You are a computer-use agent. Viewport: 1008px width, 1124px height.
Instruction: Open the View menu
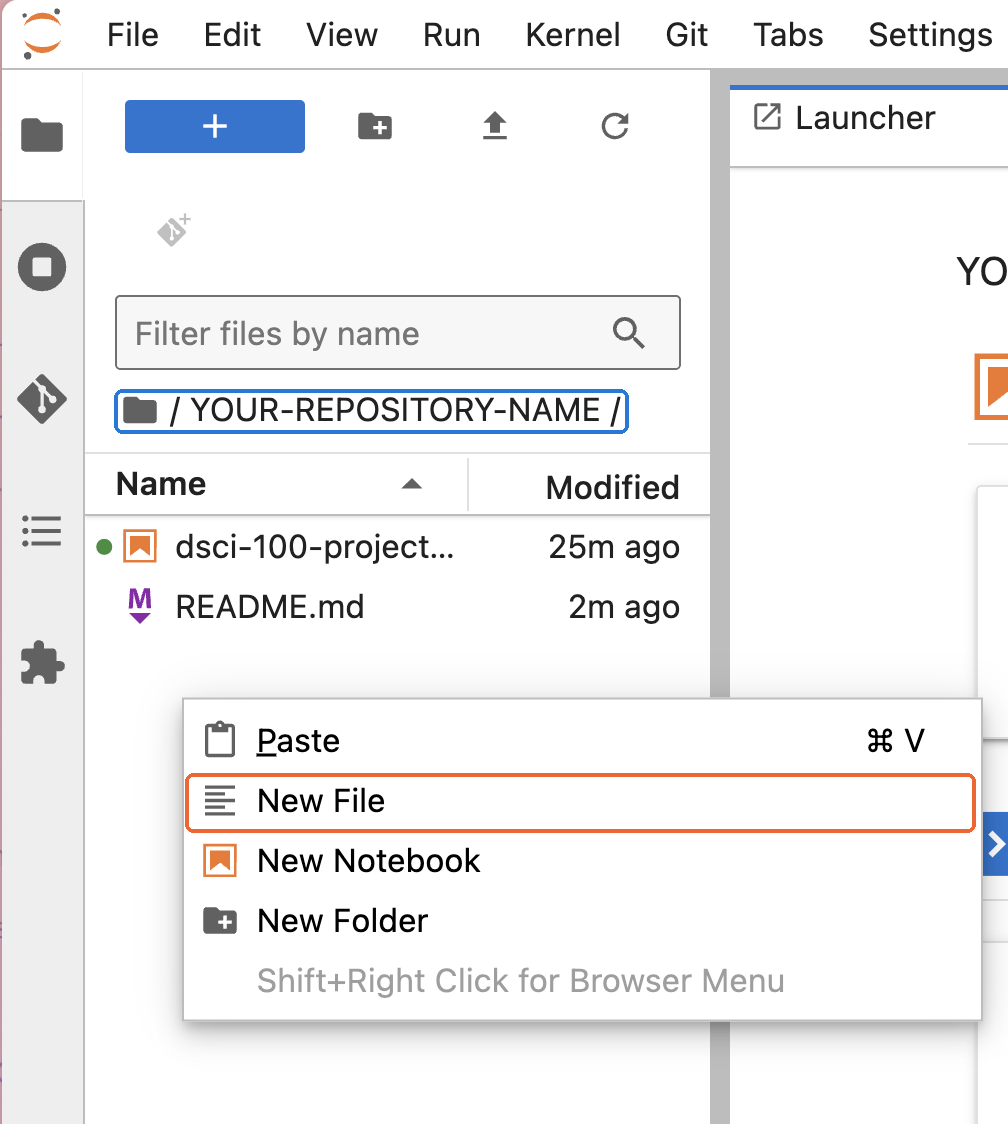(341, 34)
